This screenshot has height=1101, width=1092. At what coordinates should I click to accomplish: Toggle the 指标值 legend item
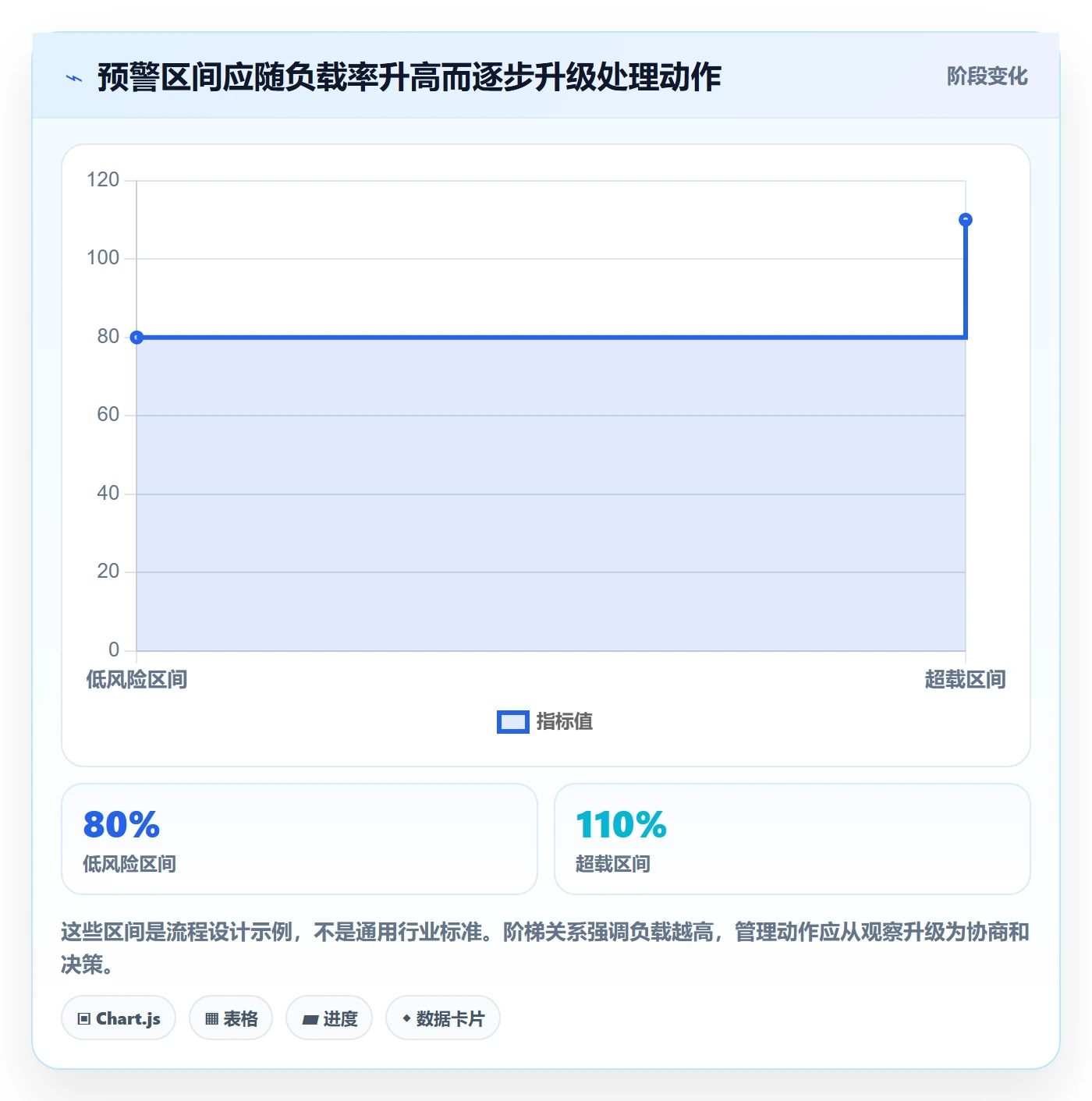[x=544, y=722]
